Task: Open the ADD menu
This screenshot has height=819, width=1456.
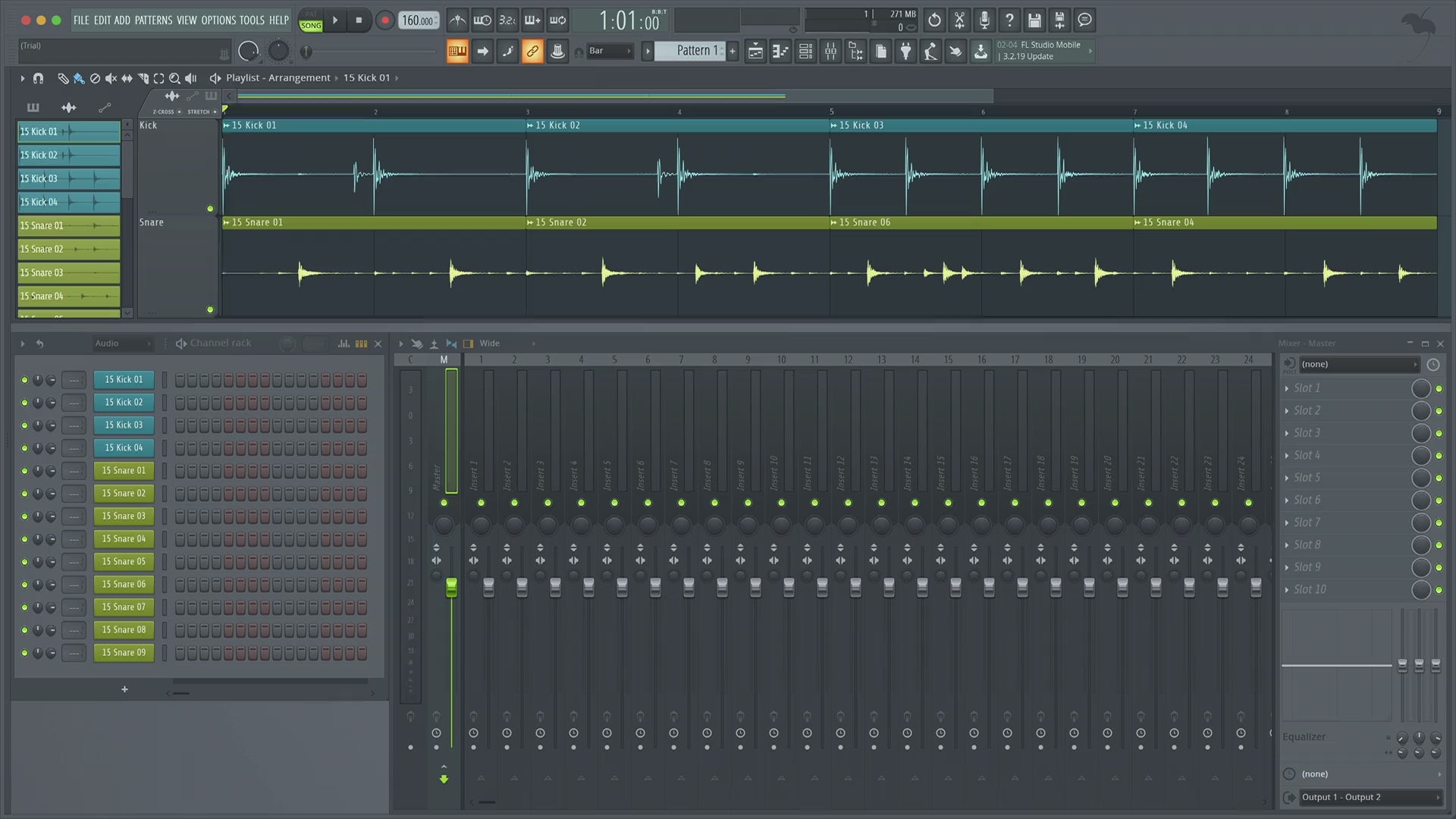Action: tap(122, 20)
